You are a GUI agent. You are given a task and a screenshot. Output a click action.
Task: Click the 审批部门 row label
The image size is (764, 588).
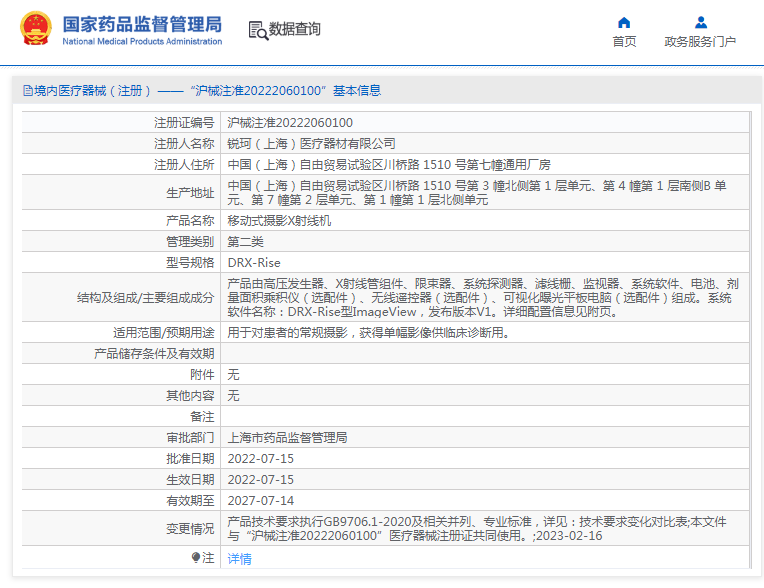point(190,437)
